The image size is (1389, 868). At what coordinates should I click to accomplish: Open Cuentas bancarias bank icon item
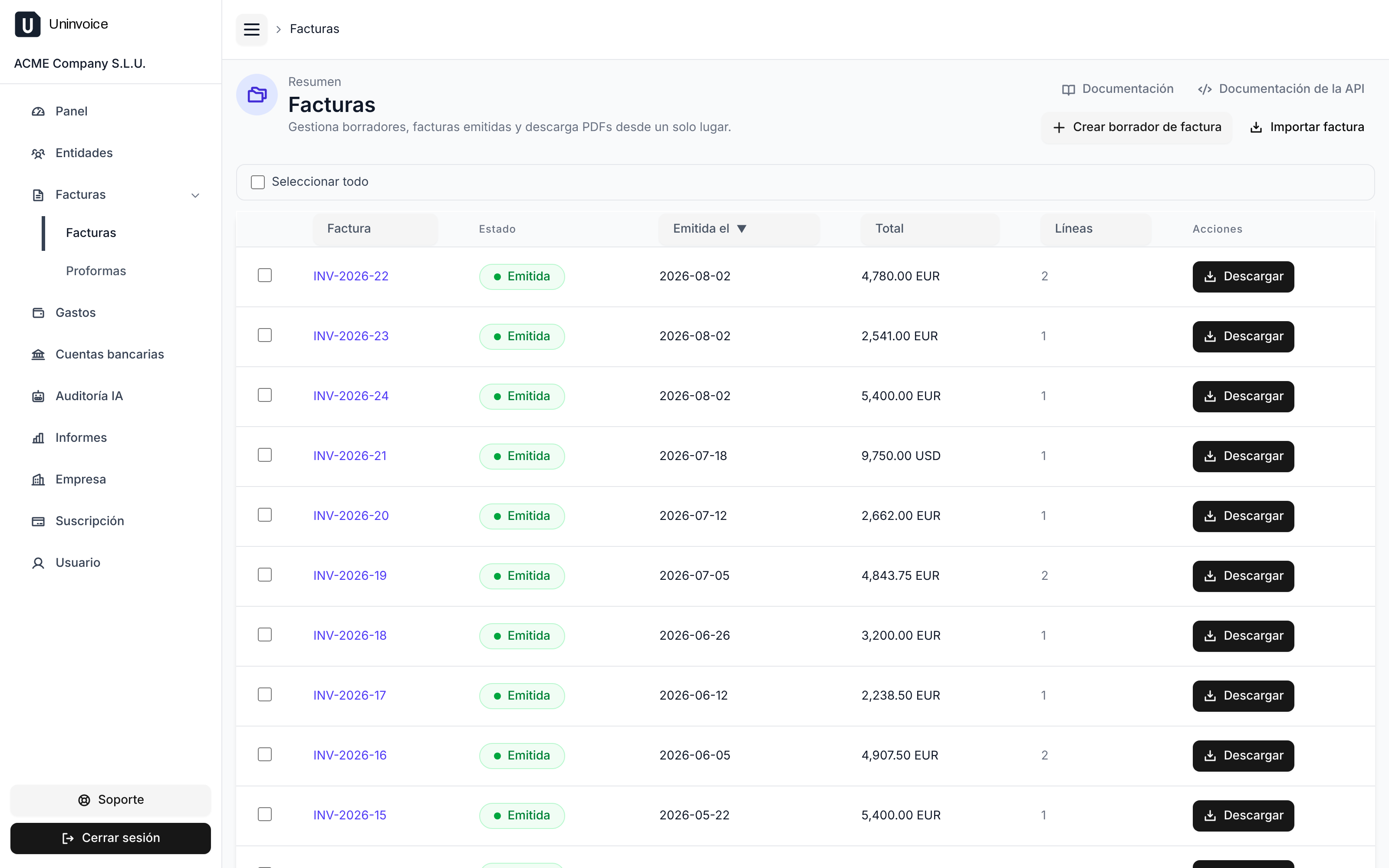coord(39,354)
